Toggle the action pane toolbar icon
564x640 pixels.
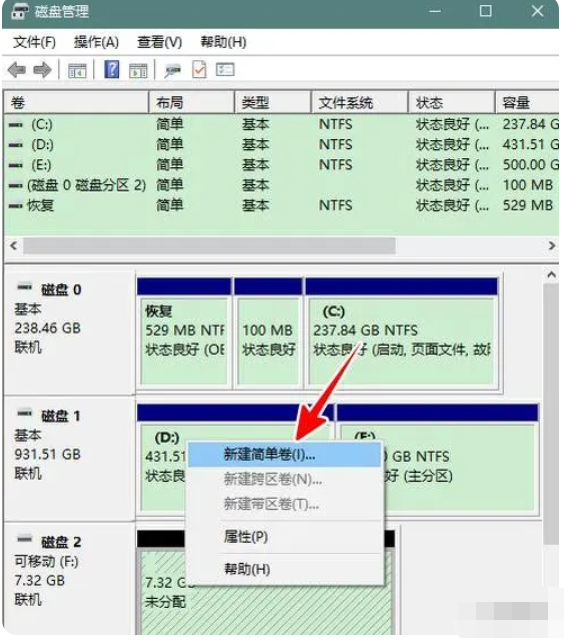(138, 70)
